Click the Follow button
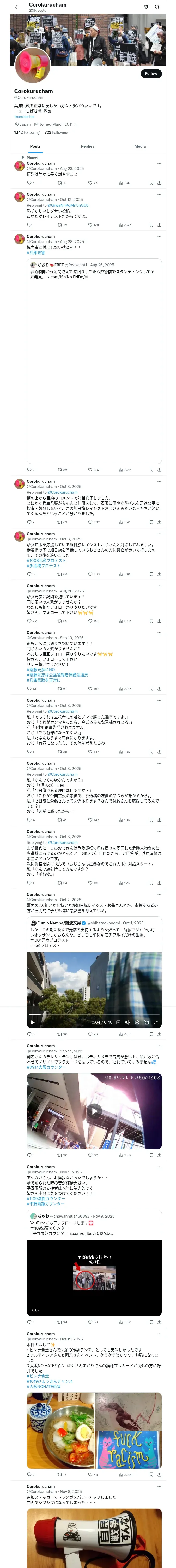 [x=150, y=74]
